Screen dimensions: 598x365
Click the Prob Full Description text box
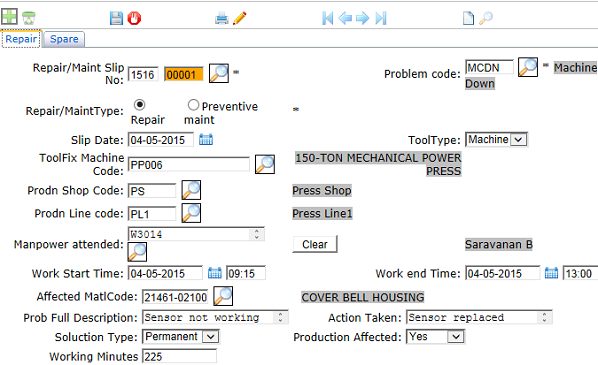click(x=215, y=317)
